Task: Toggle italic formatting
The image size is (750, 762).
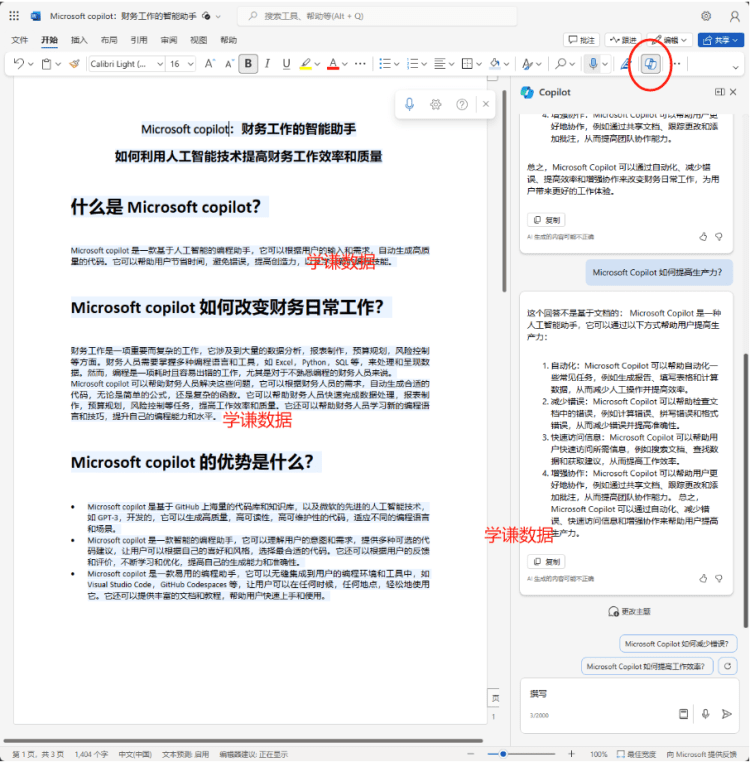Action: (x=267, y=64)
